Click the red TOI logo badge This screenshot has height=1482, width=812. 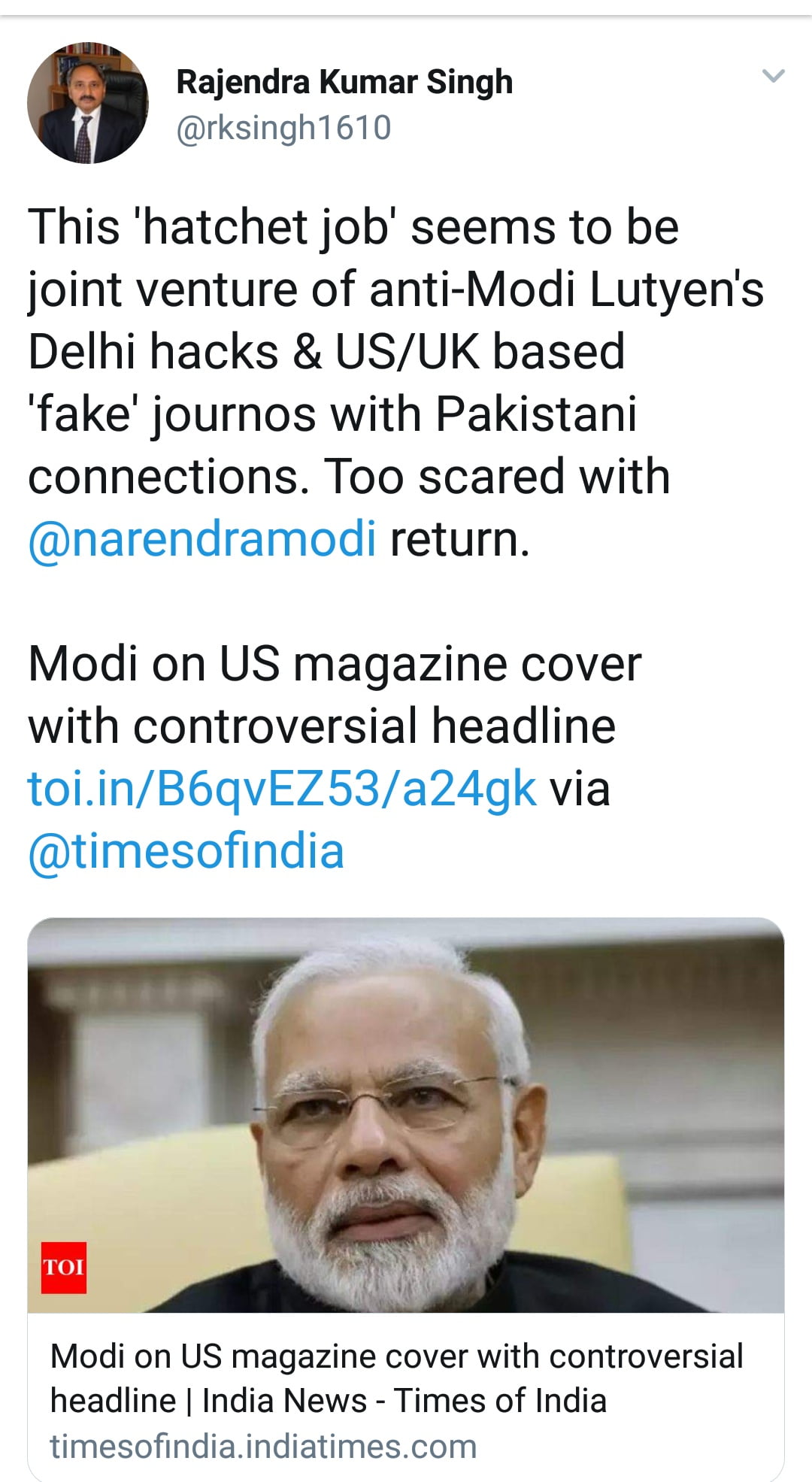(x=64, y=1267)
